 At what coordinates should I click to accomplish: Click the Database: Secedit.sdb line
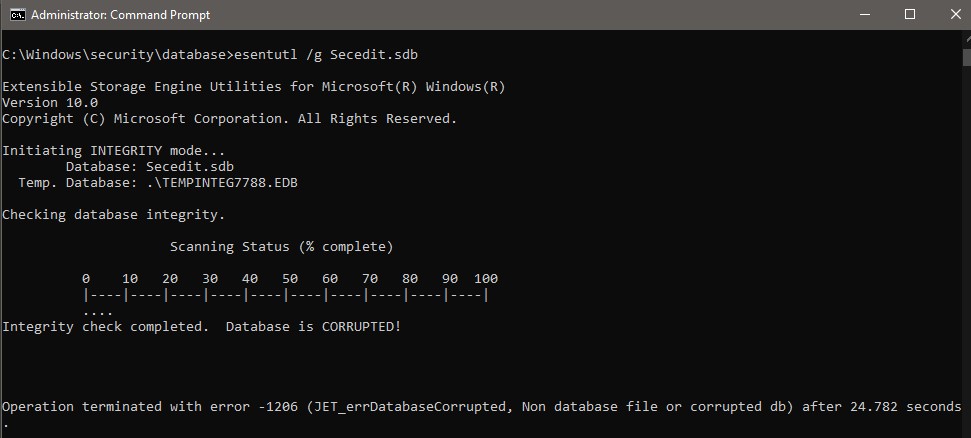point(150,167)
